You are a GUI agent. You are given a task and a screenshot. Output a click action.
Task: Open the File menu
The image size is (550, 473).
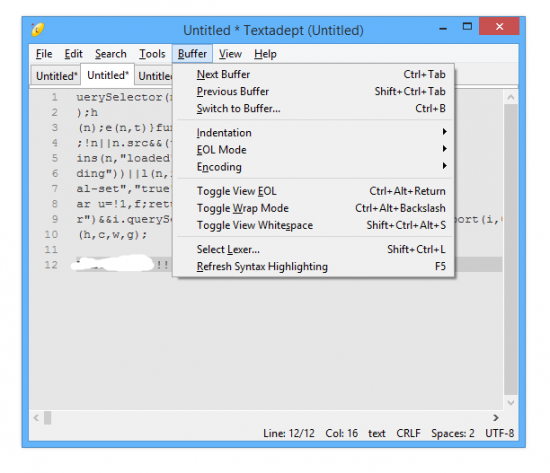tap(44, 54)
